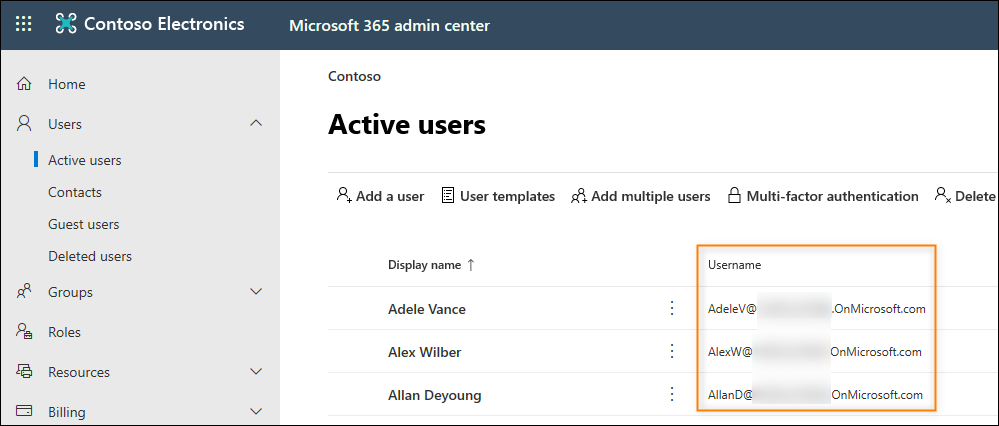999x426 pixels.
Task: Click the Billing card icon
Action: click(x=24, y=411)
